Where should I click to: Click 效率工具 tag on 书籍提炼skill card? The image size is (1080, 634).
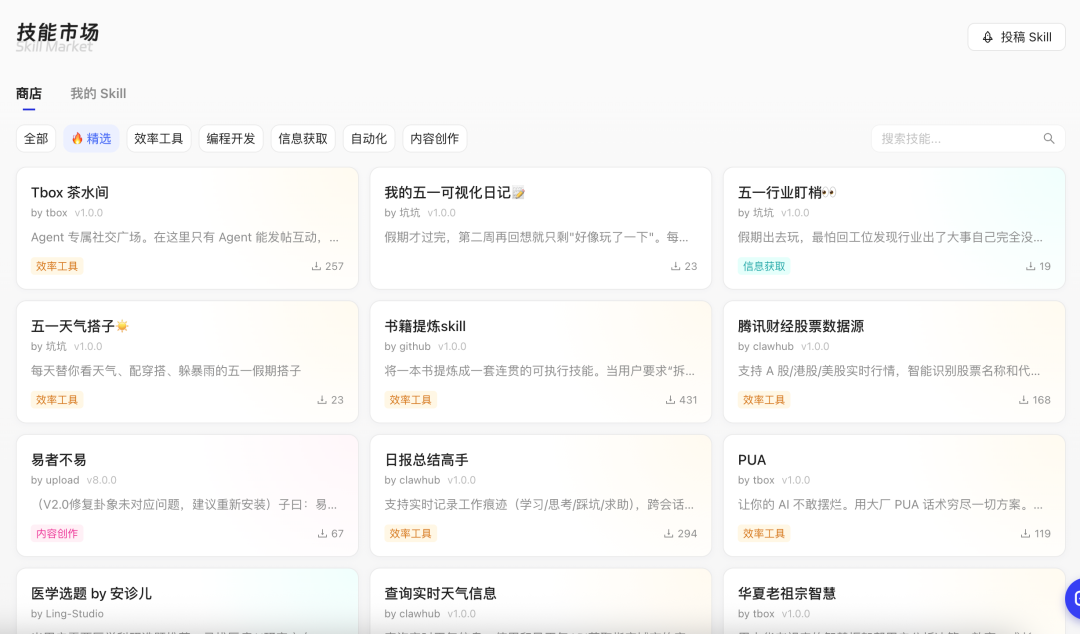[410, 400]
